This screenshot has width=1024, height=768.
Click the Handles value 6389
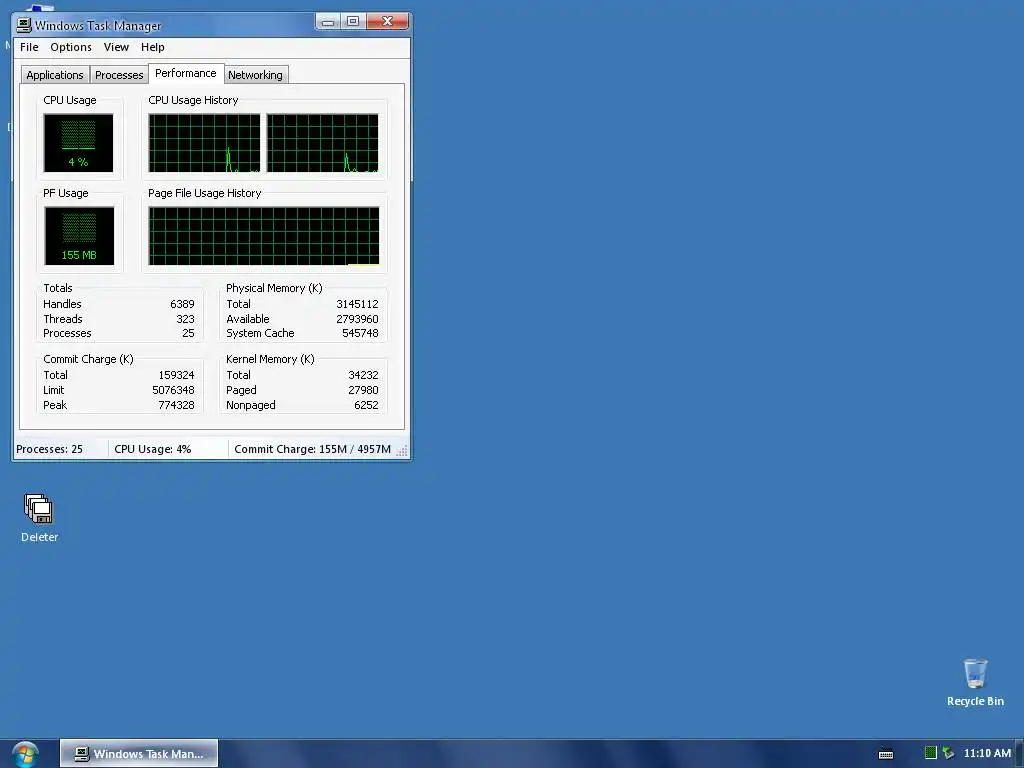182,304
